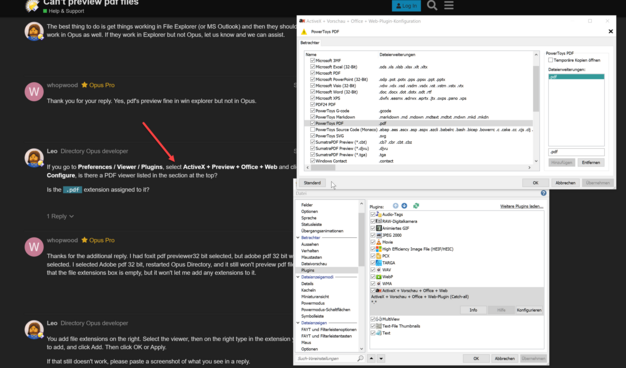Click the WAV plugin icon
Viewport: 626px width, 368px height.
[x=379, y=270]
